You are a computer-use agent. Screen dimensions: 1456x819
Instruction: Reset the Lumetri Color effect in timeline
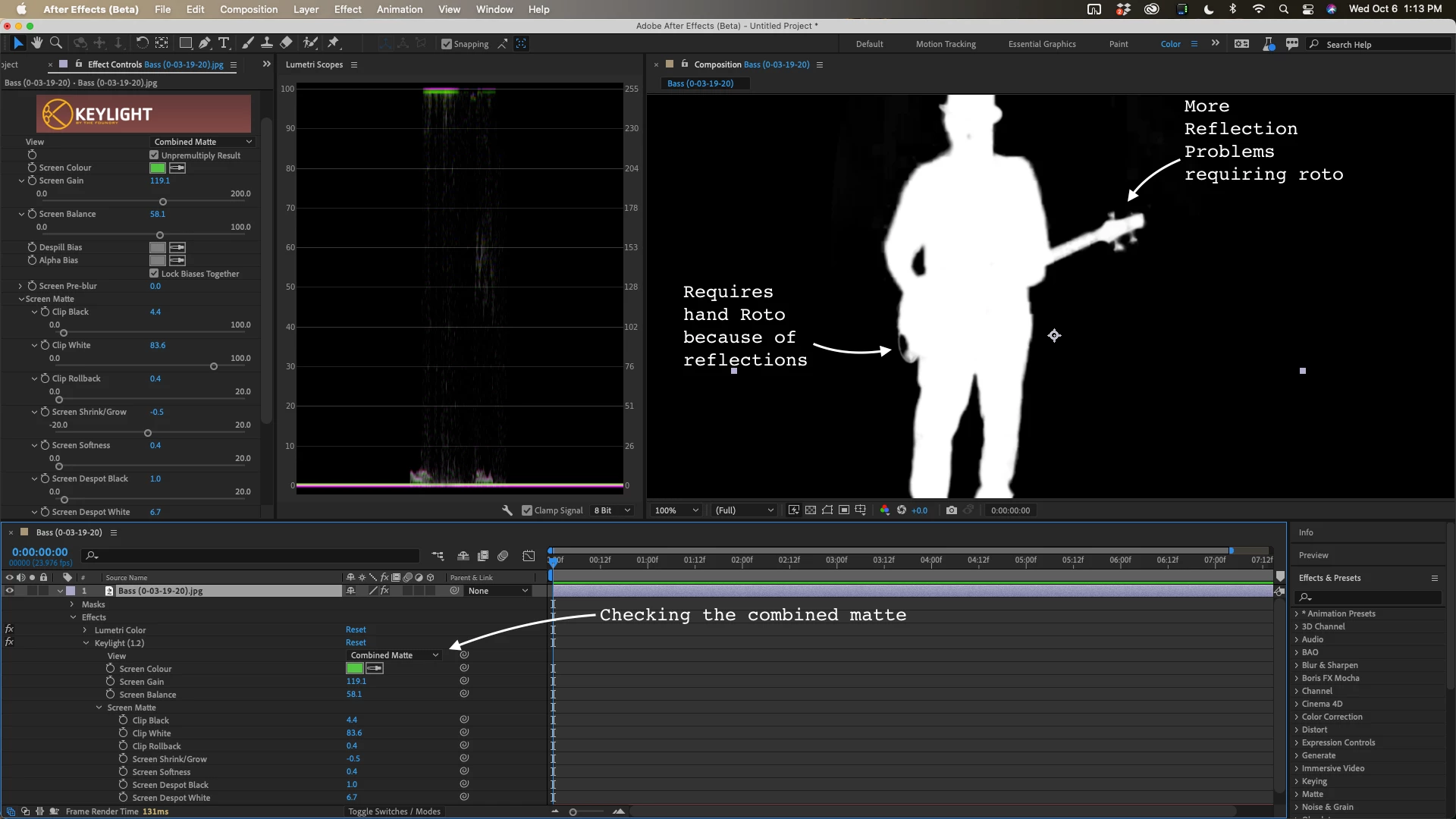pos(356,629)
